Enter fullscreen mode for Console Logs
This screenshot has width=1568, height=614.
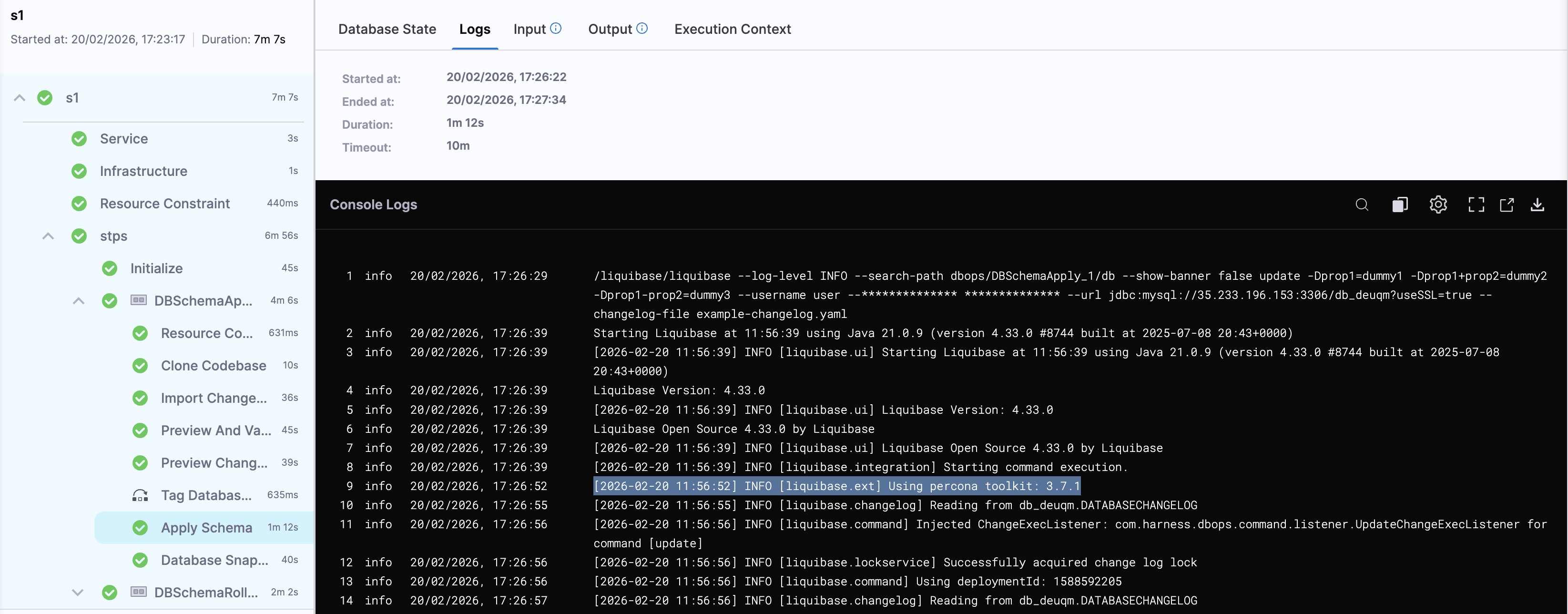[x=1476, y=205]
